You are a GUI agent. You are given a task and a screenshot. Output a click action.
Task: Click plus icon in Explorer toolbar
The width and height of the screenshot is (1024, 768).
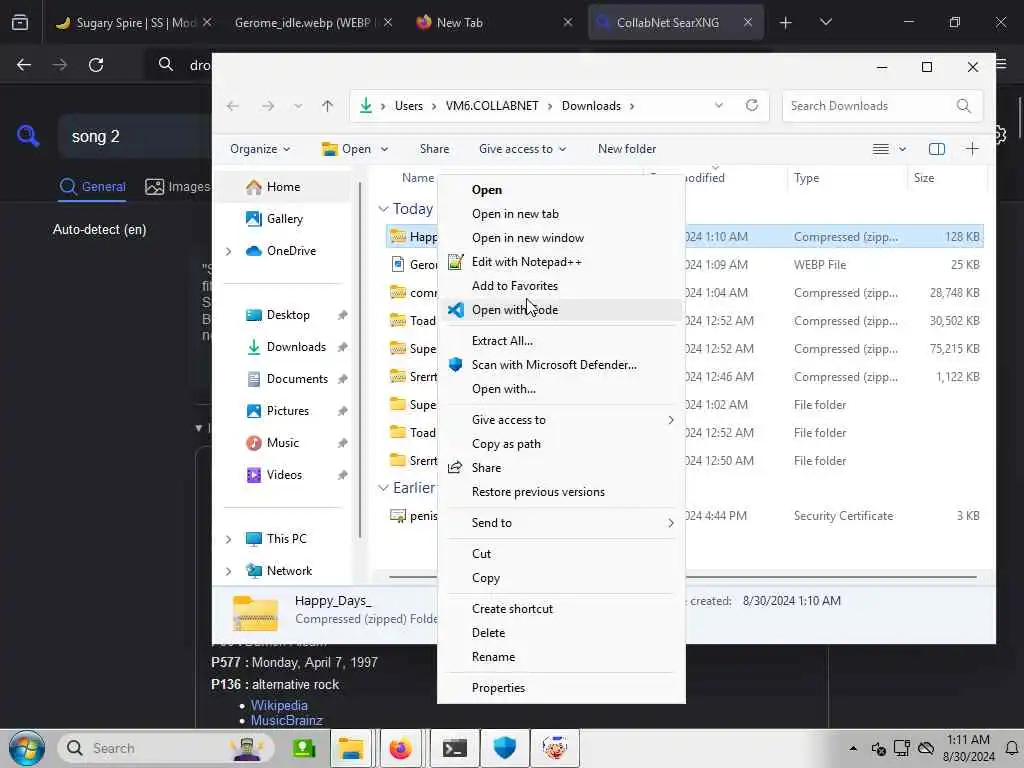pyautogui.click(x=972, y=149)
